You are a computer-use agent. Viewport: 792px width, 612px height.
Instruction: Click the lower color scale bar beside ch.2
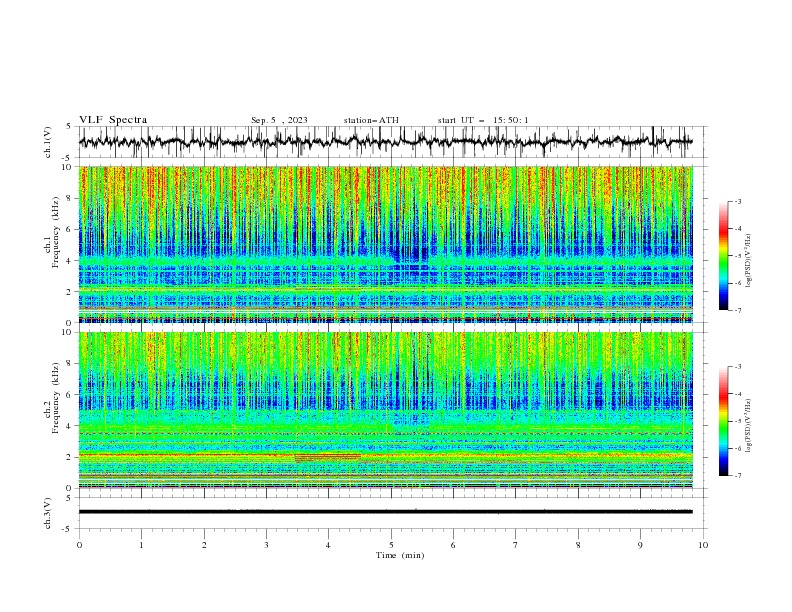pyautogui.click(x=724, y=421)
